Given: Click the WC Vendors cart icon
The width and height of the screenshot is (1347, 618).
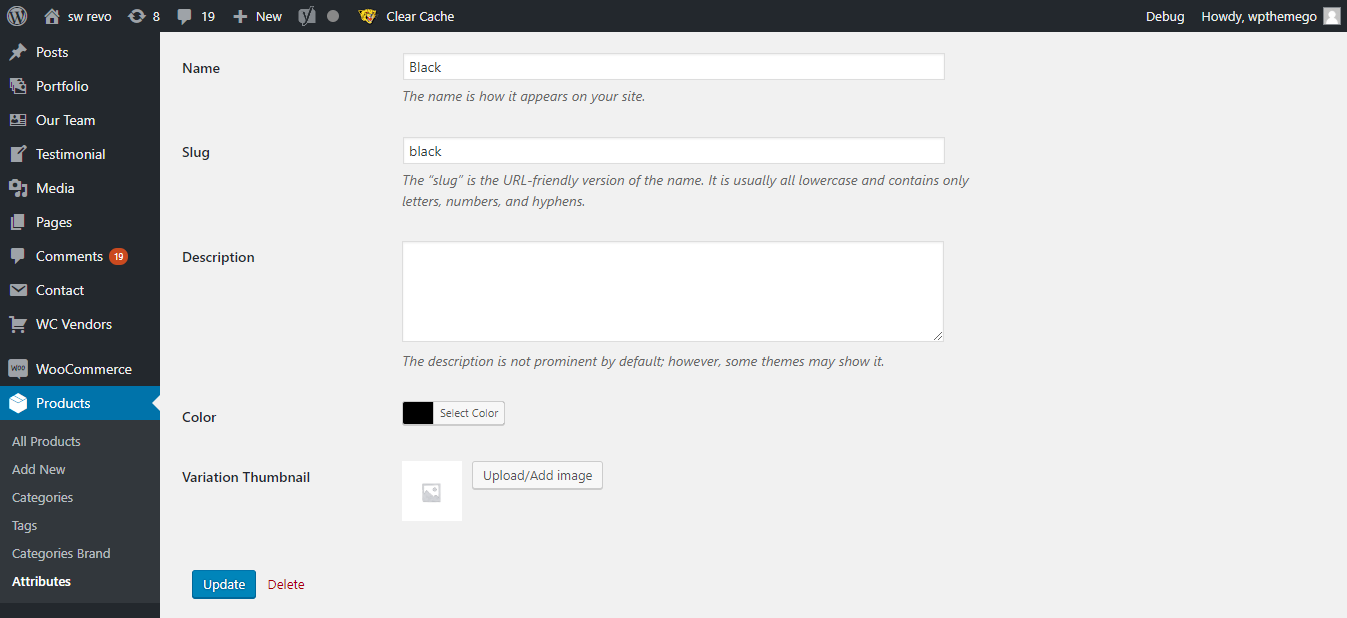Looking at the screenshot, I should 18,324.
